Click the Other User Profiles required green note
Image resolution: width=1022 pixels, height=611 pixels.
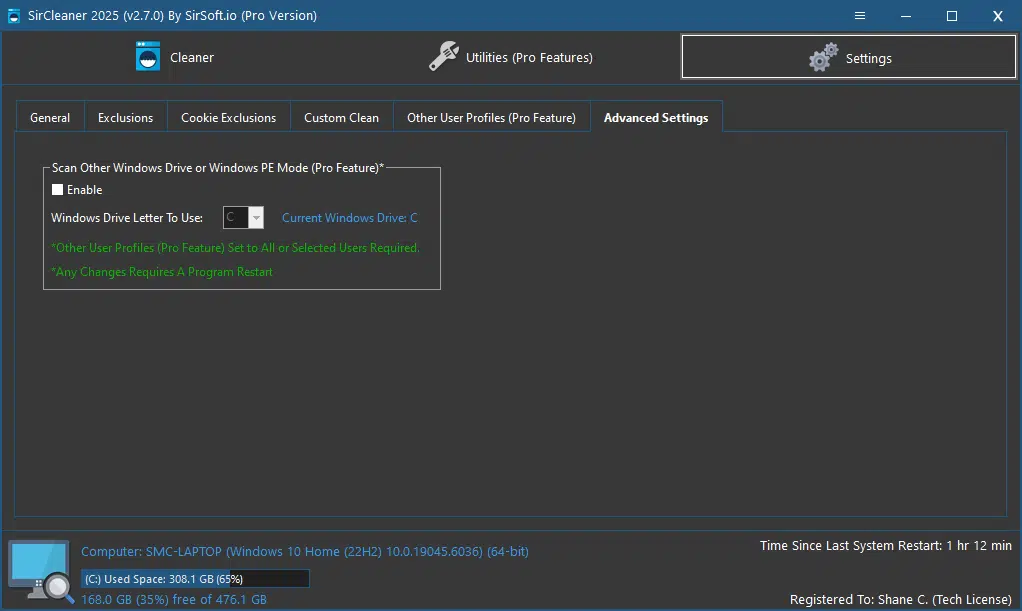pyautogui.click(x=235, y=248)
